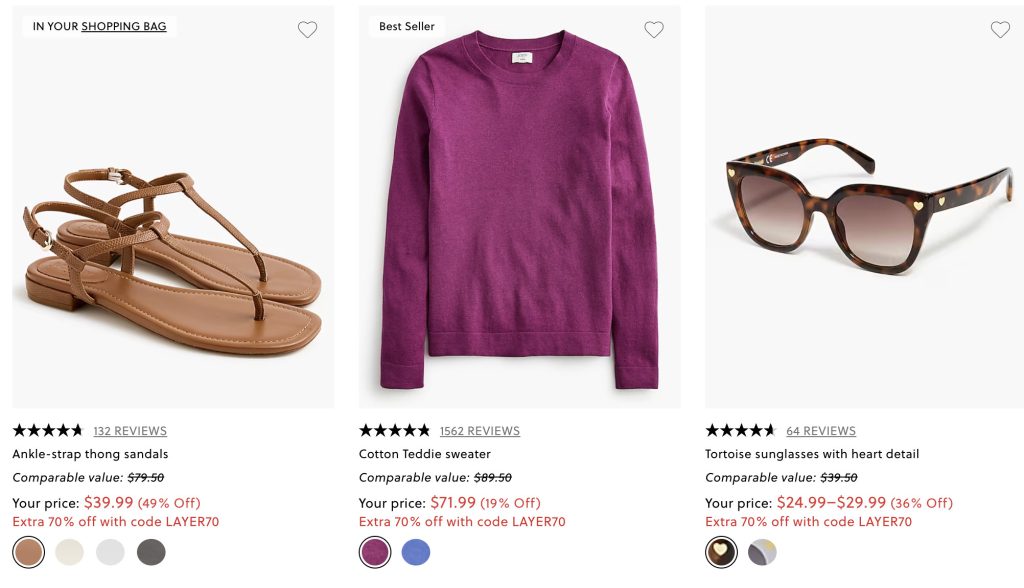The width and height of the screenshot is (1024, 588).
Task: Open the Ankle-strap thong sandals product title
Action: 90,454
